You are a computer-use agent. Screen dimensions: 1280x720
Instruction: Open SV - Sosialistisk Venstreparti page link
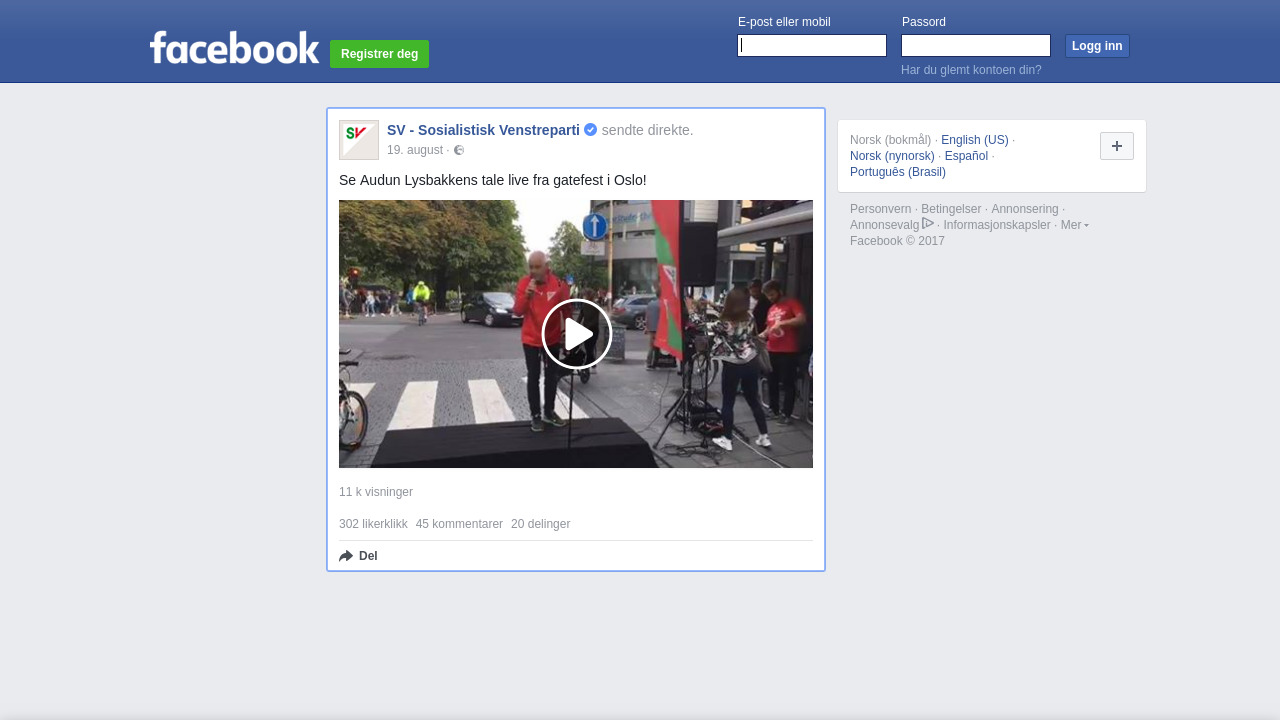pyautogui.click(x=483, y=130)
